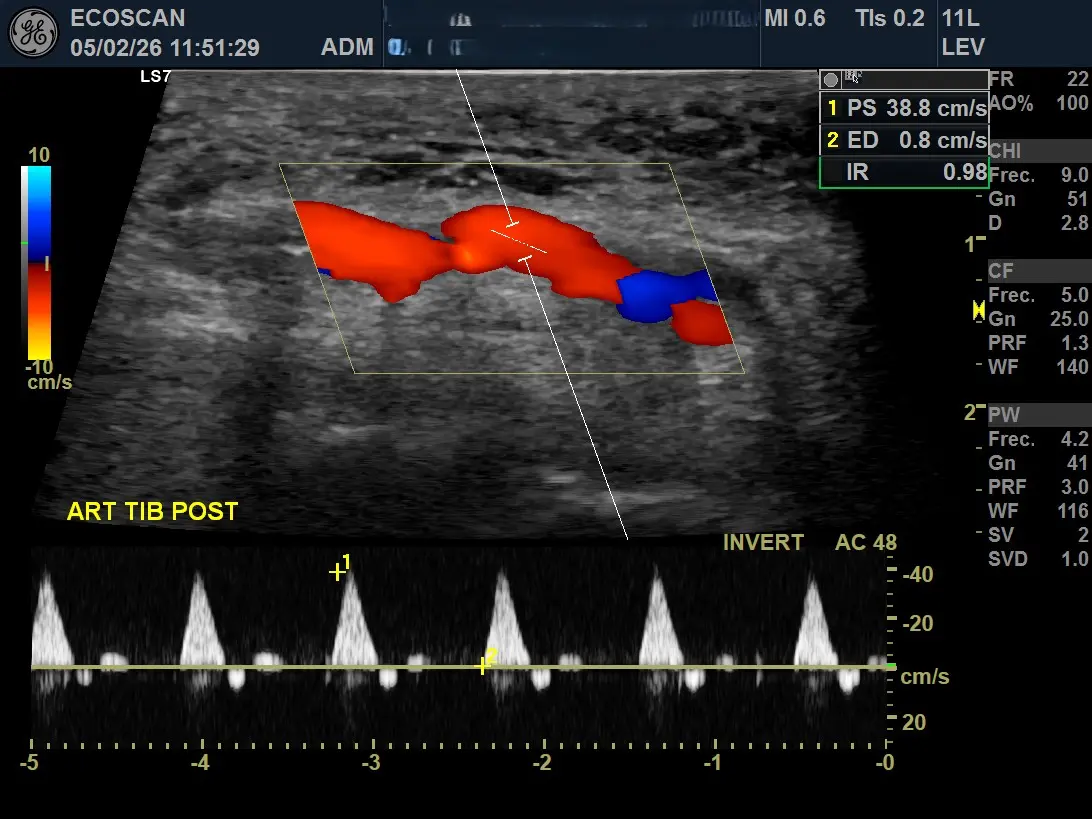Click the -3 time axis marker

[x=371, y=763]
